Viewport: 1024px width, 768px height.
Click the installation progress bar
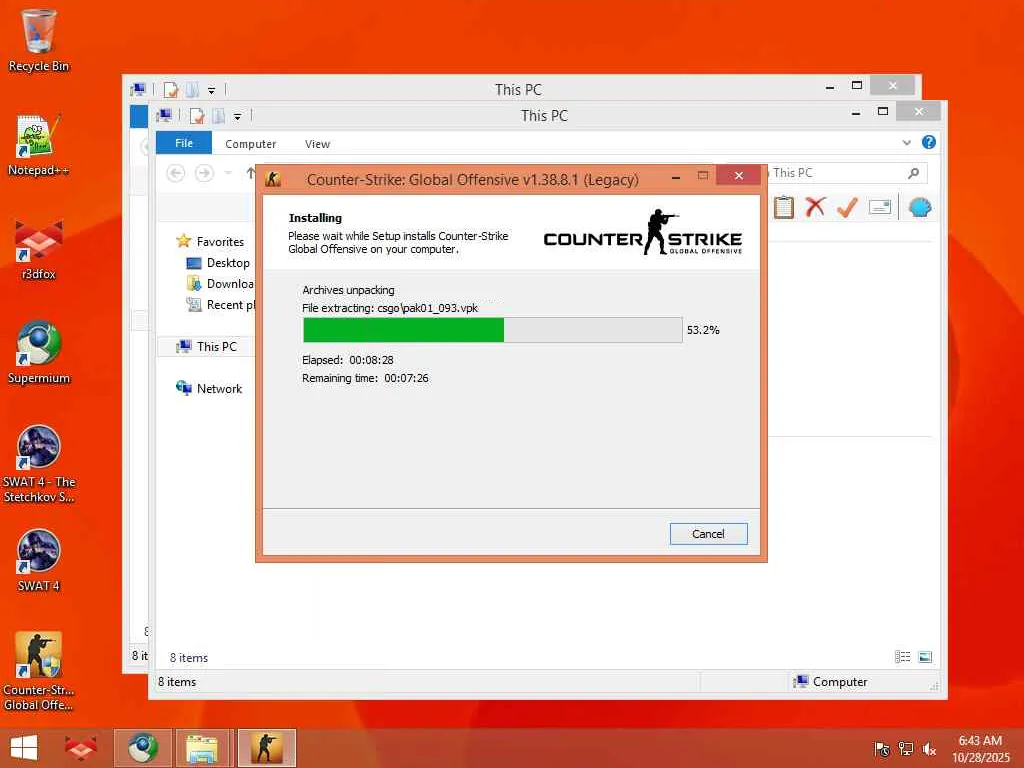[x=492, y=330]
